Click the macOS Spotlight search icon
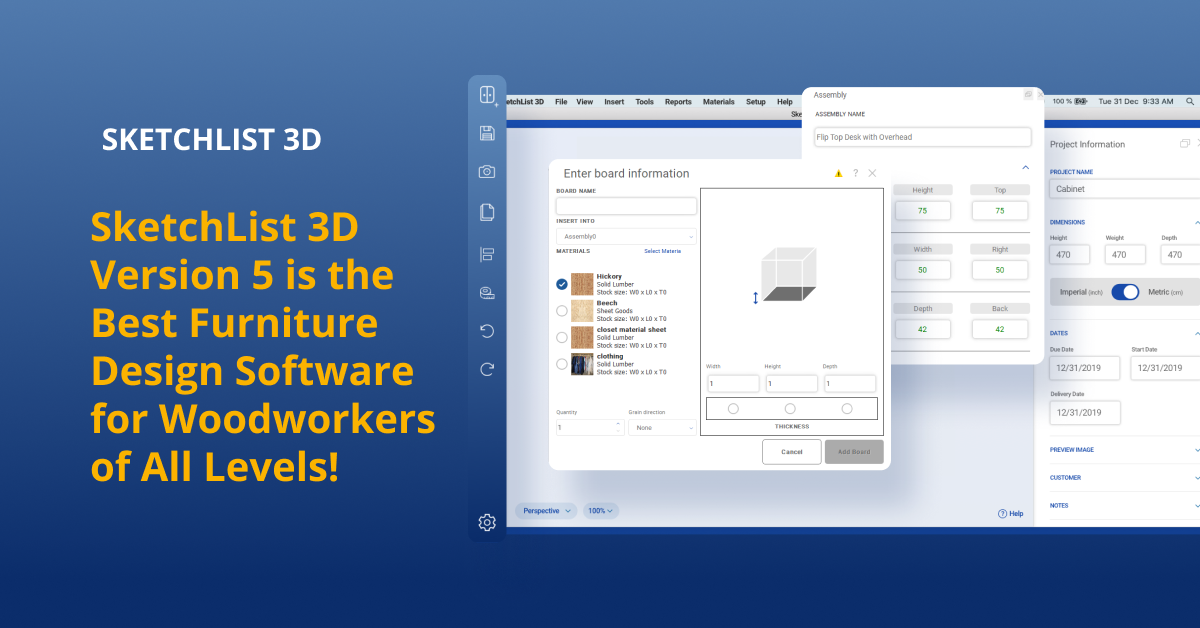Viewport: 1200px width, 628px height. coord(1190,101)
